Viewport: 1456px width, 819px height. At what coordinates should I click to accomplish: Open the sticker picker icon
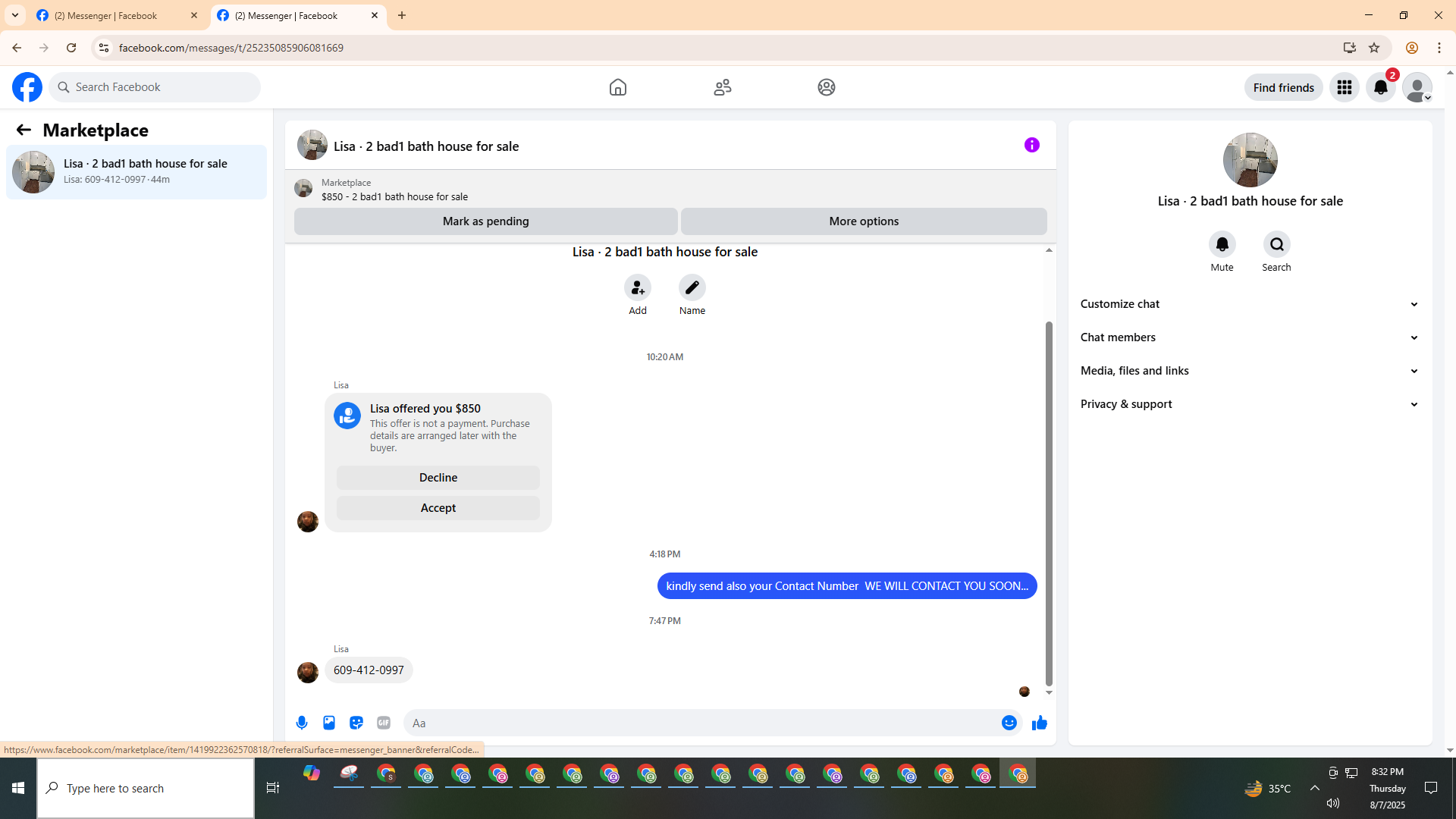(356, 723)
